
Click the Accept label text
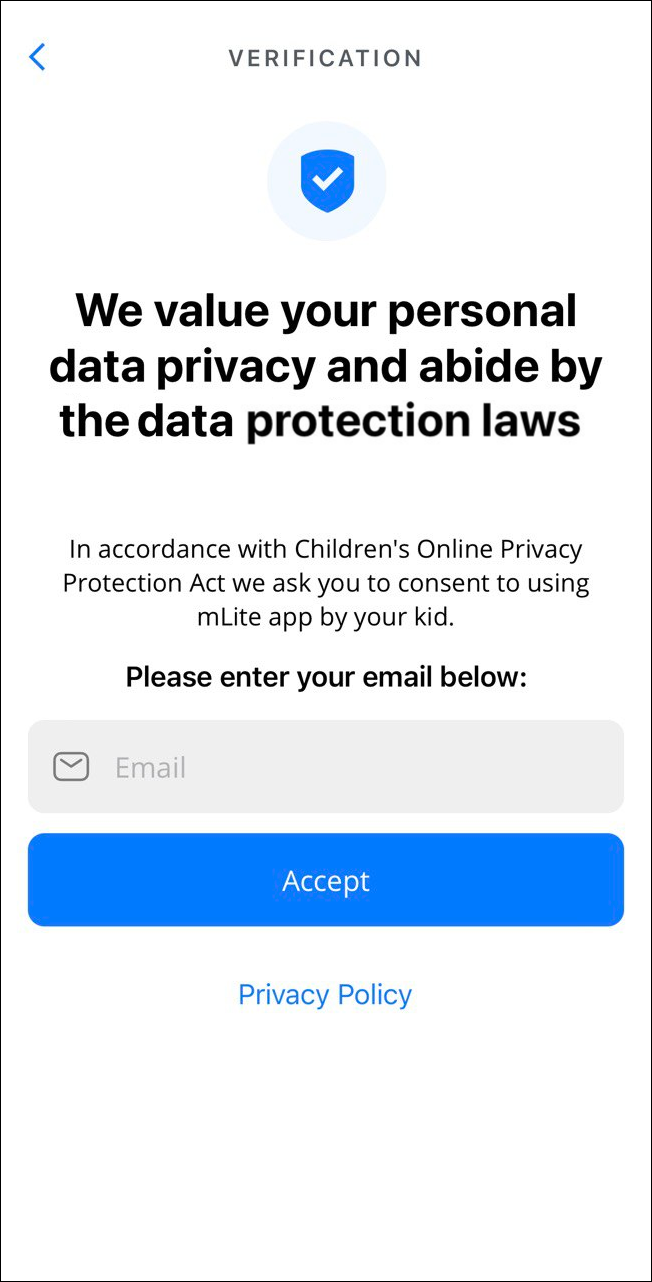pyautogui.click(x=326, y=880)
